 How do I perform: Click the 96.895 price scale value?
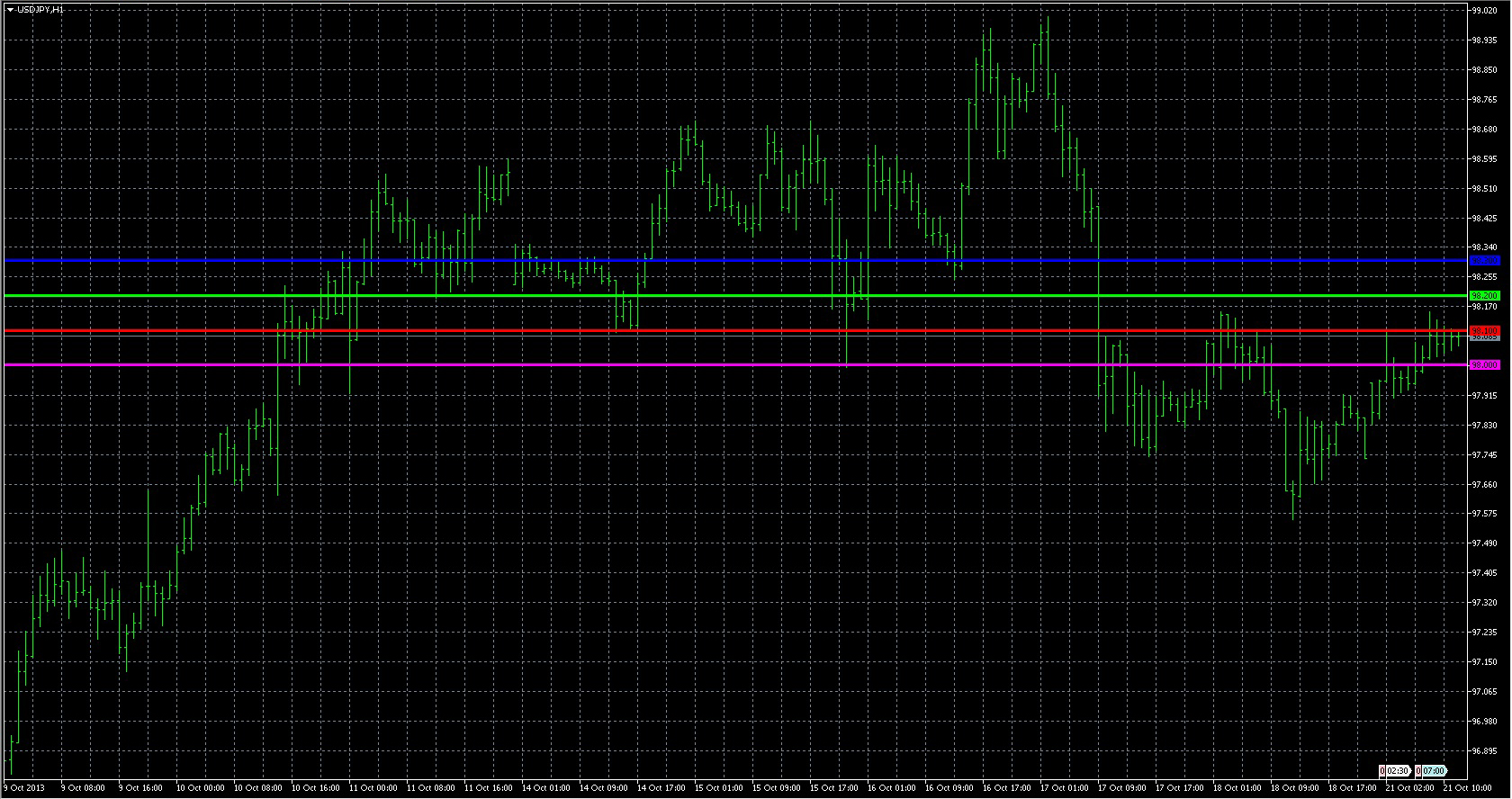[1484, 751]
